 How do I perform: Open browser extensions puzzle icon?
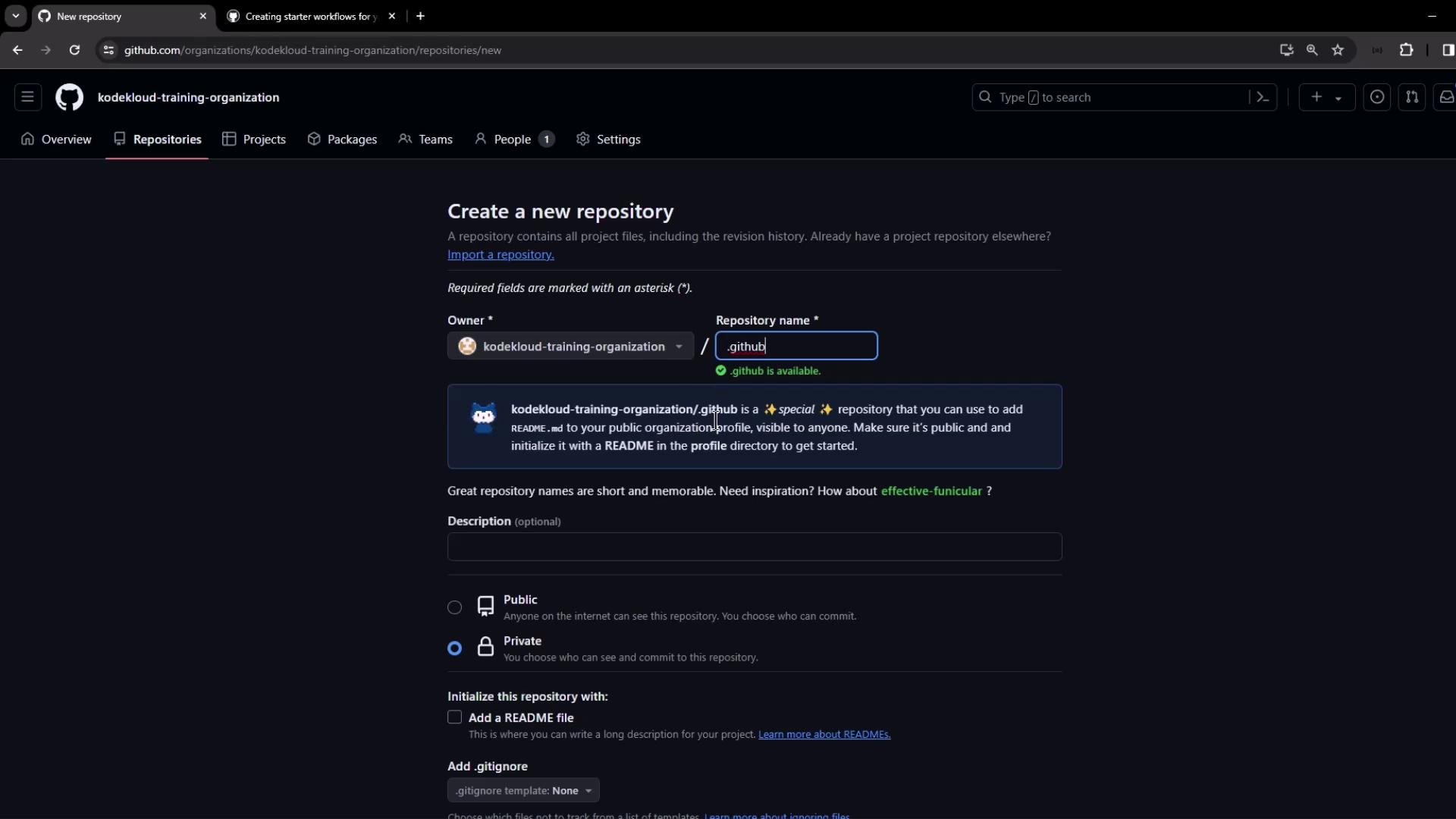pyautogui.click(x=1406, y=50)
